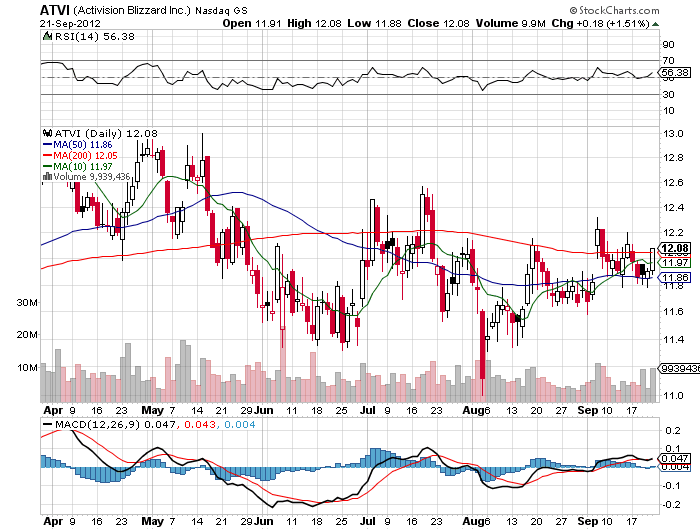Click the Volume bars legend icon
The image size is (700, 530).
47,177
